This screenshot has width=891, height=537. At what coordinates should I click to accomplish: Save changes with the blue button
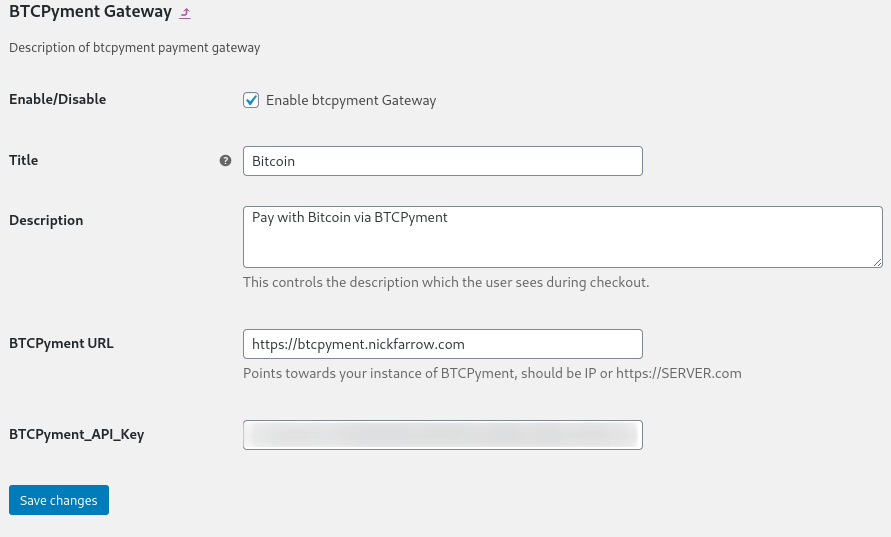coord(59,500)
